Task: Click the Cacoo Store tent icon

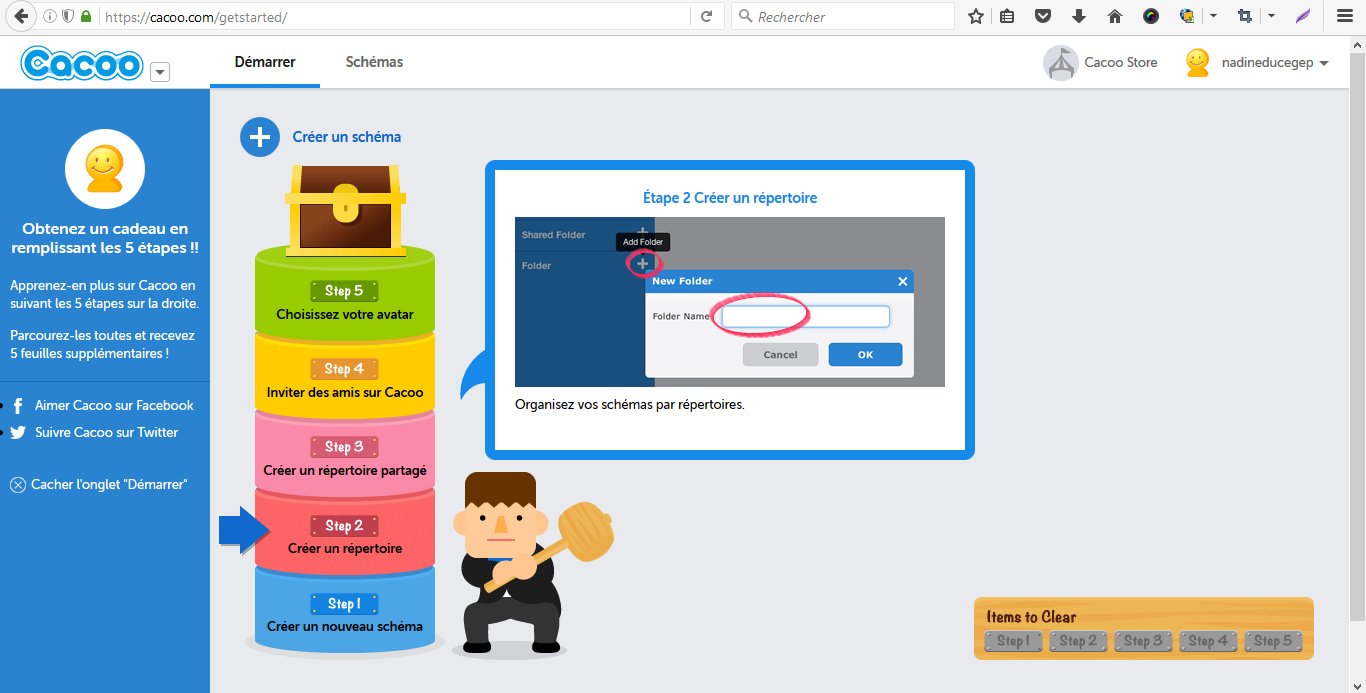Action: tap(1060, 62)
